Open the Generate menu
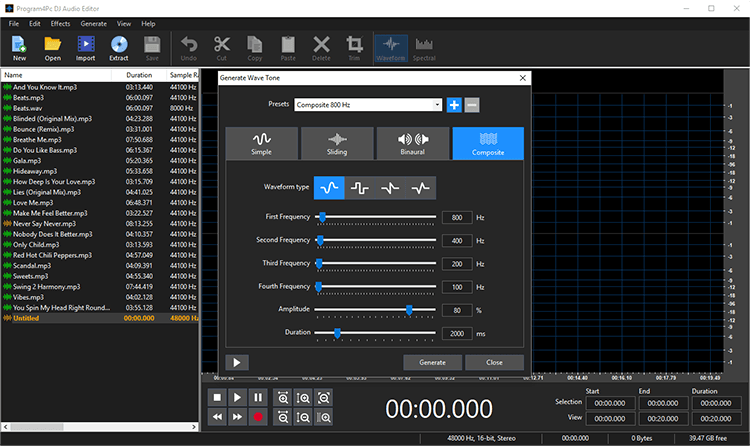 (93, 22)
